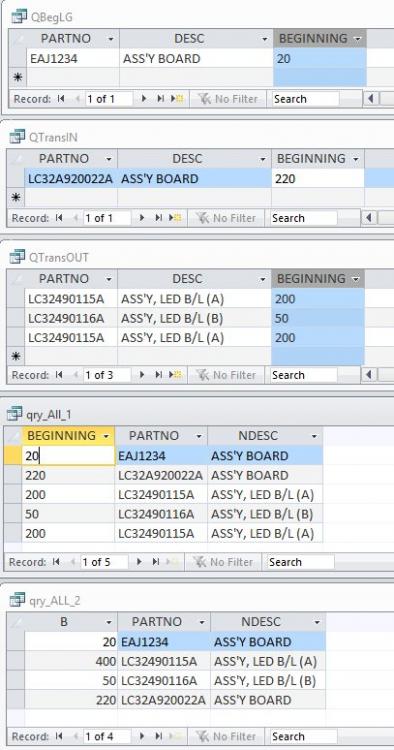Go to first record in QBegLG
This screenshot has height=750, width=394.
tap(61, 99)
